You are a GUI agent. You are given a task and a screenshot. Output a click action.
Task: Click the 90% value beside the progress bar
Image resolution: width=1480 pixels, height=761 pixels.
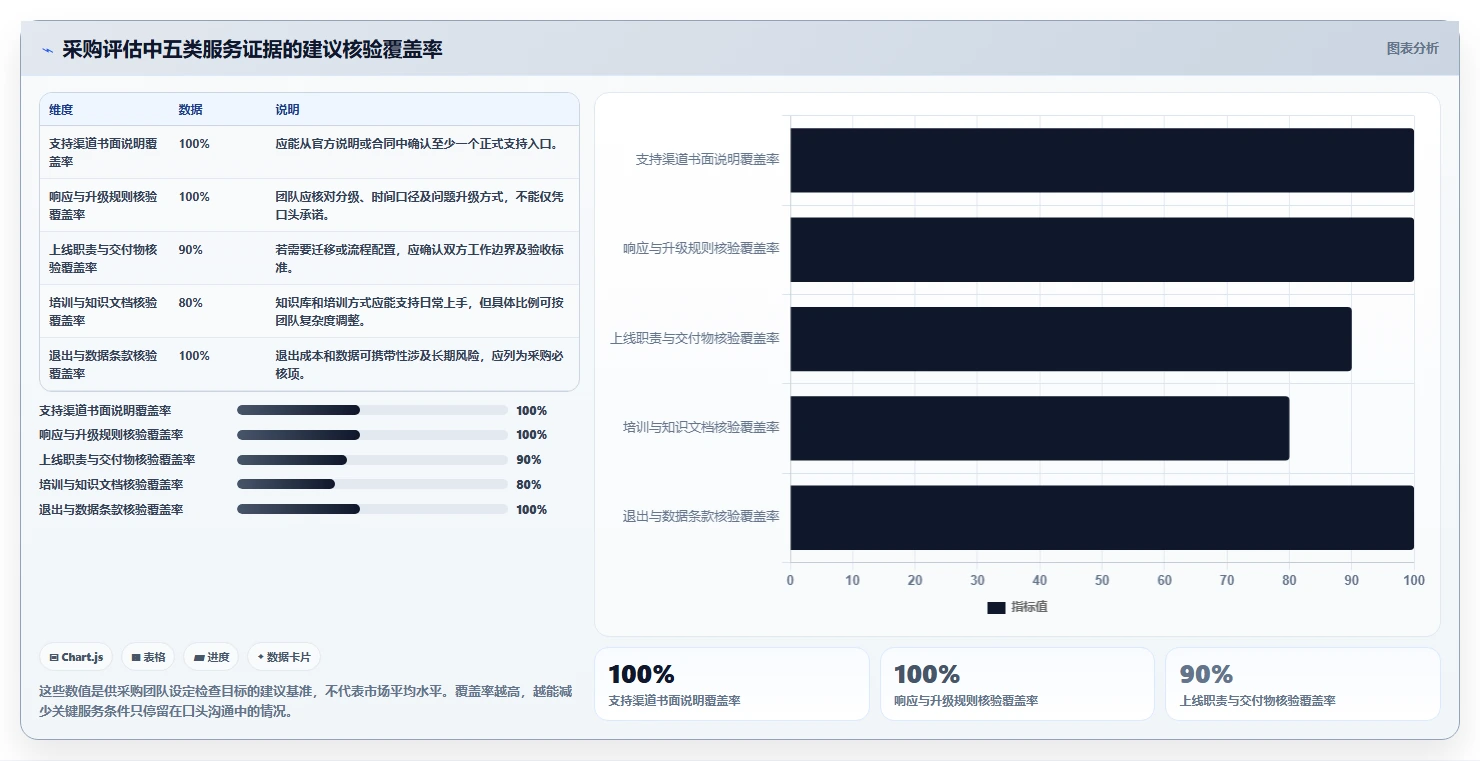coord(529,460)
